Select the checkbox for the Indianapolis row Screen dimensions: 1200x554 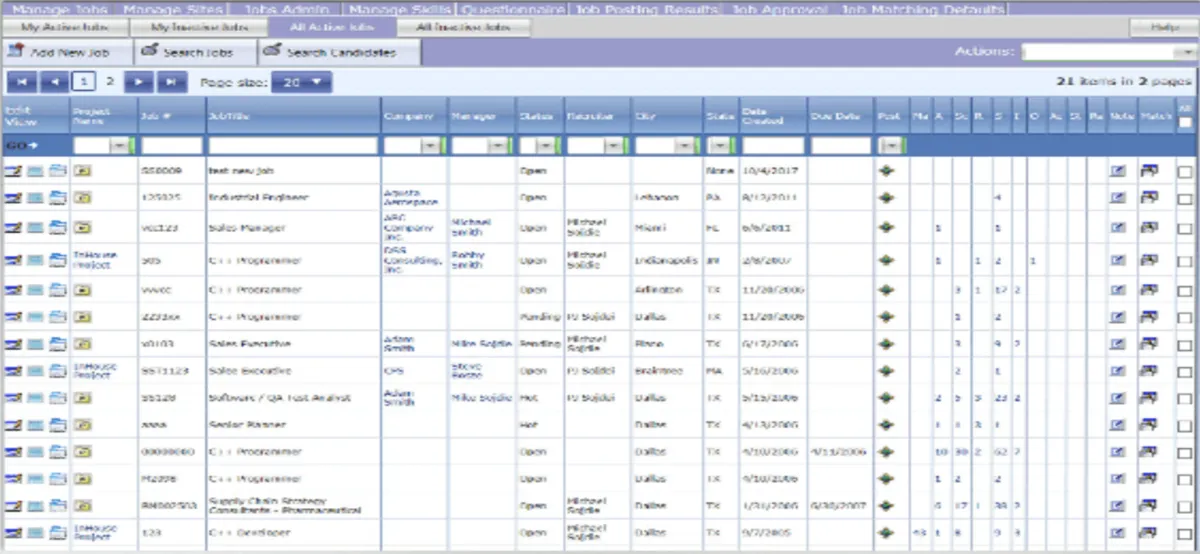tap(1185, 260)
